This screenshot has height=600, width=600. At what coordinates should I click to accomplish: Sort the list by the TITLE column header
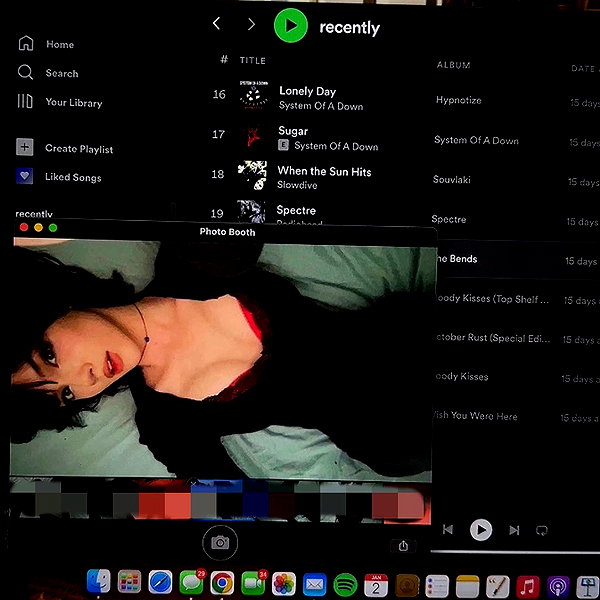(x=253, y=60)
